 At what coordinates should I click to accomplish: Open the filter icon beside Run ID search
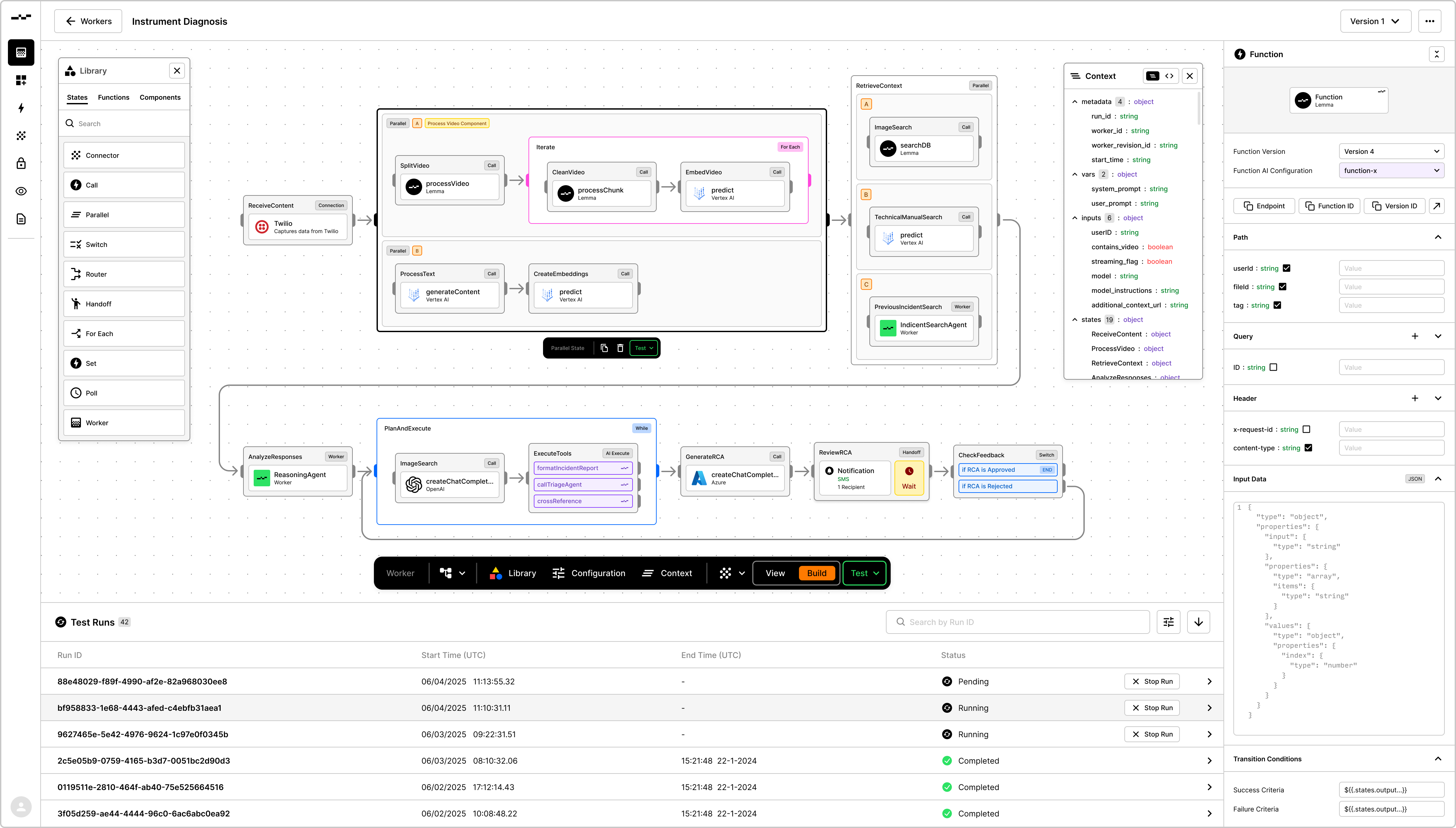click(x=1168, y=622)
